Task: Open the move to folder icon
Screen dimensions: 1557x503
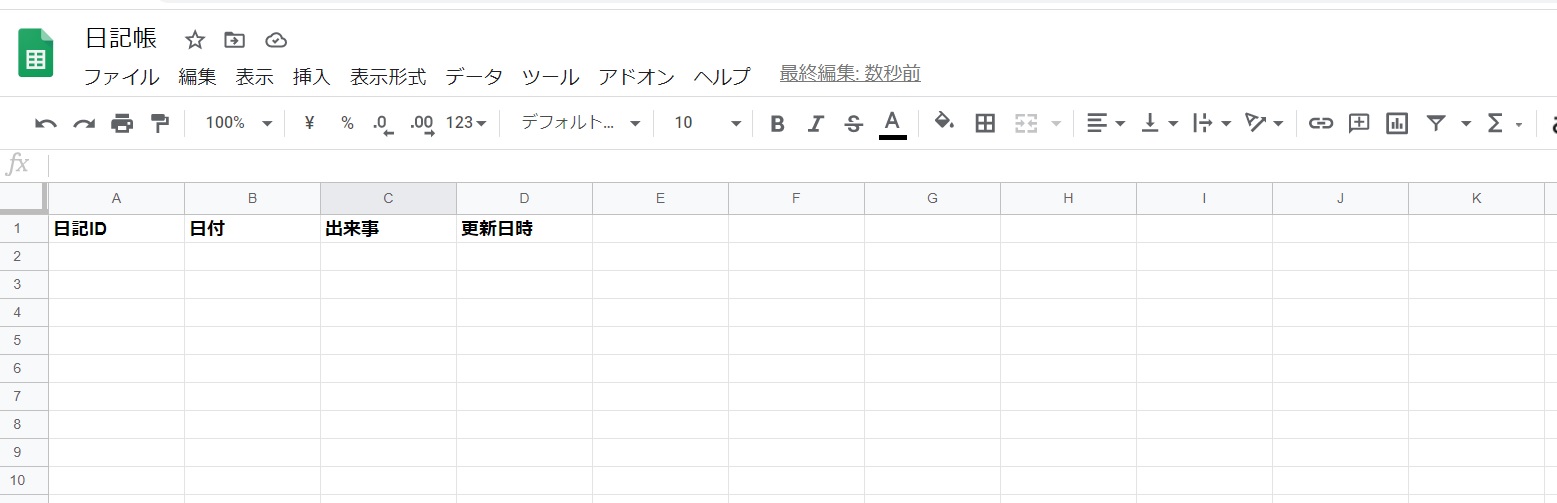Action: tap(234, 40)
